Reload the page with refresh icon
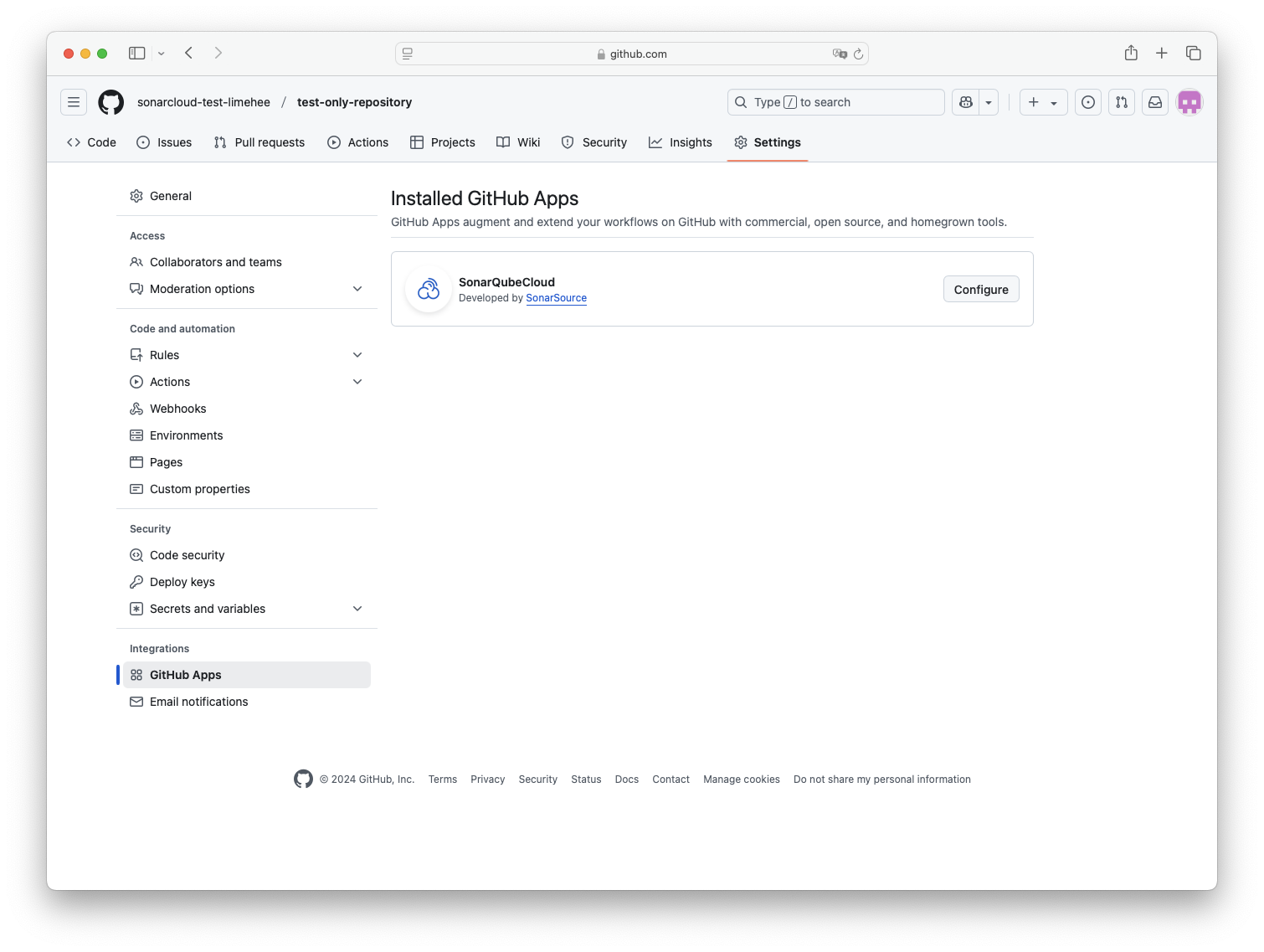This screenshot has height=952, width=1264. click(x=858, y=54)
